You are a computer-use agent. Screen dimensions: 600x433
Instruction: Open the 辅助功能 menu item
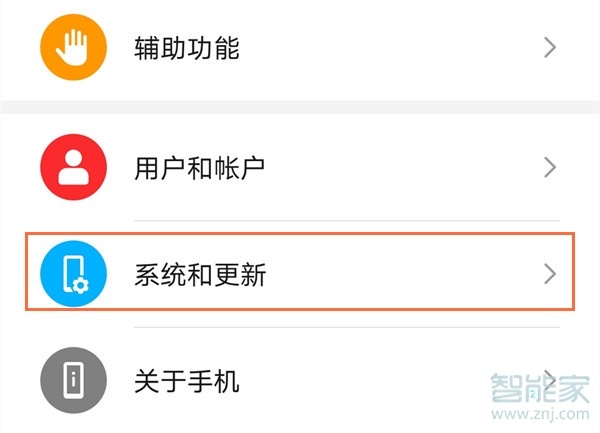(x=187, y=46)
